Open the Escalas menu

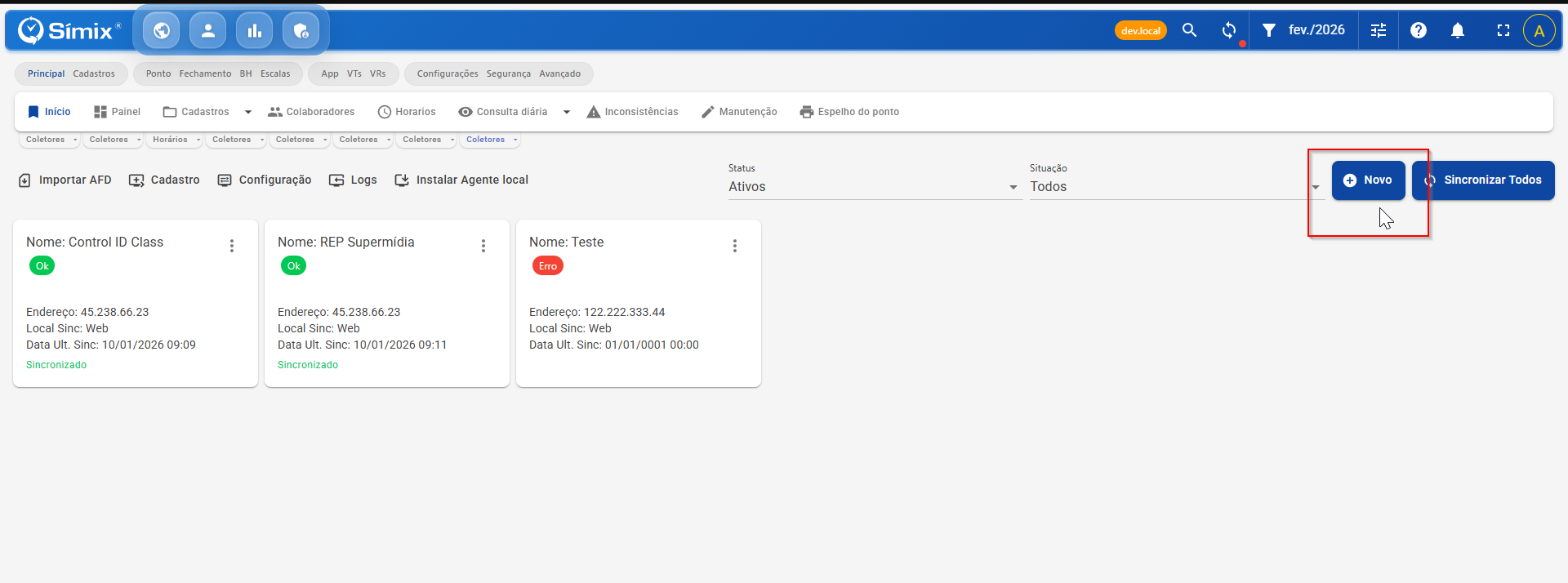pyautogui.click(x=275, y=73)
